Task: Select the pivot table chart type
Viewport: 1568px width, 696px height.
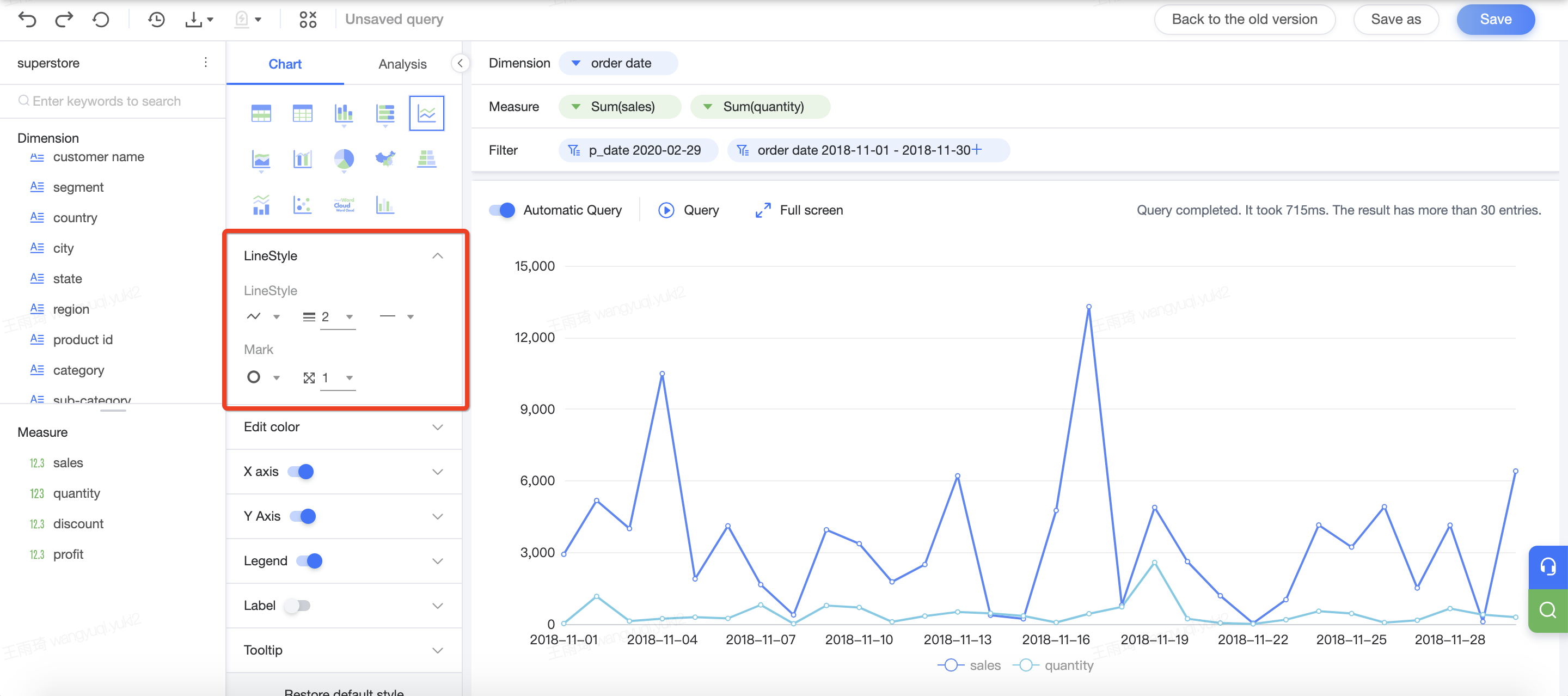Action: (261, 113)
